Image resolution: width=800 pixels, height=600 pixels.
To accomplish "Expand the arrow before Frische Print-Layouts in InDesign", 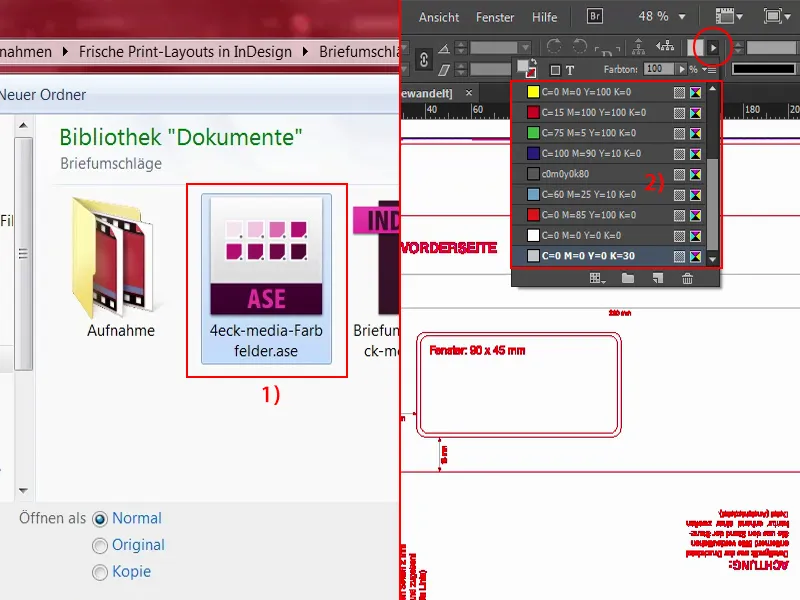I will pos(65,52).
